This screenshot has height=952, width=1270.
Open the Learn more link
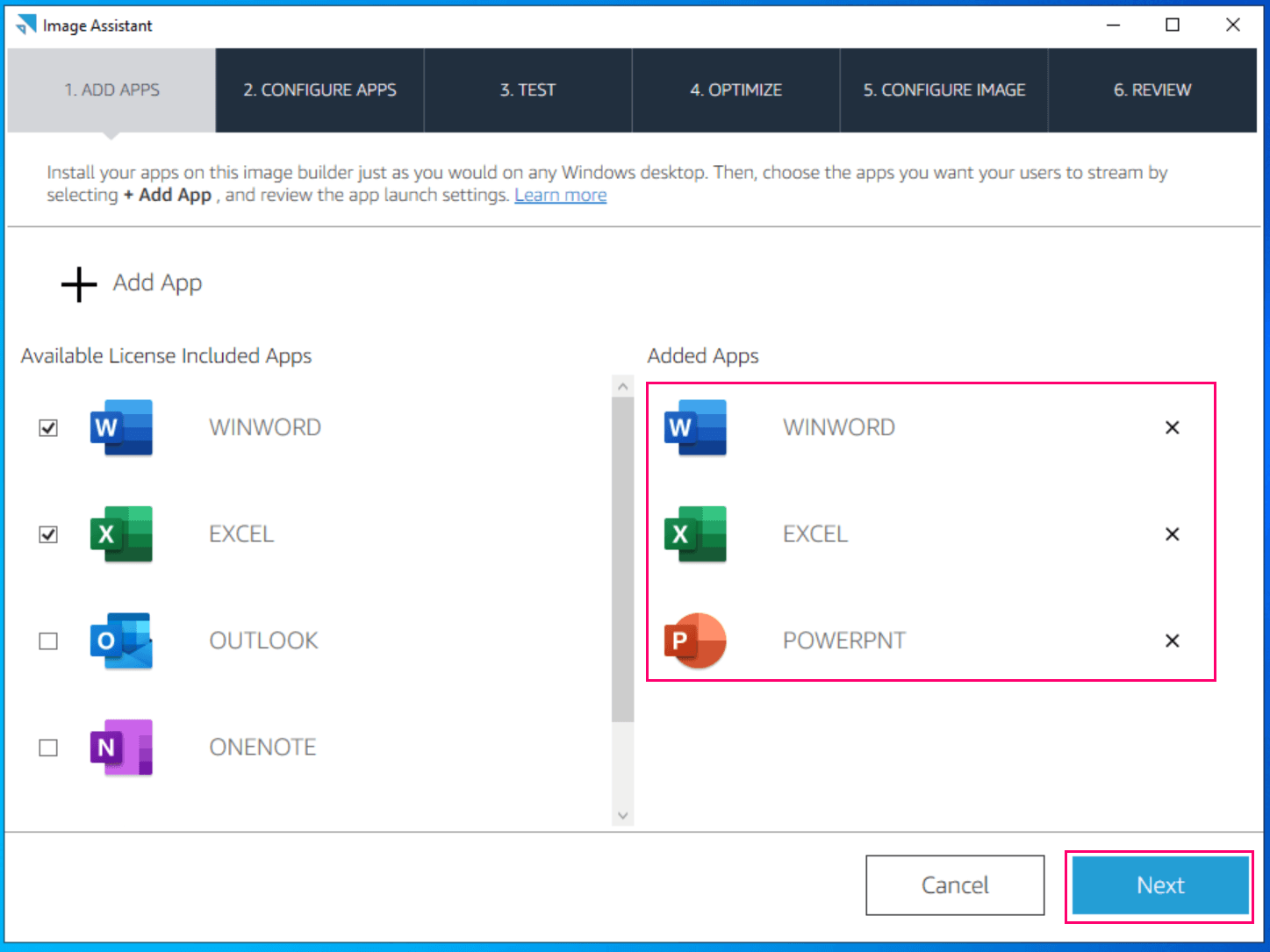point(560,195)
